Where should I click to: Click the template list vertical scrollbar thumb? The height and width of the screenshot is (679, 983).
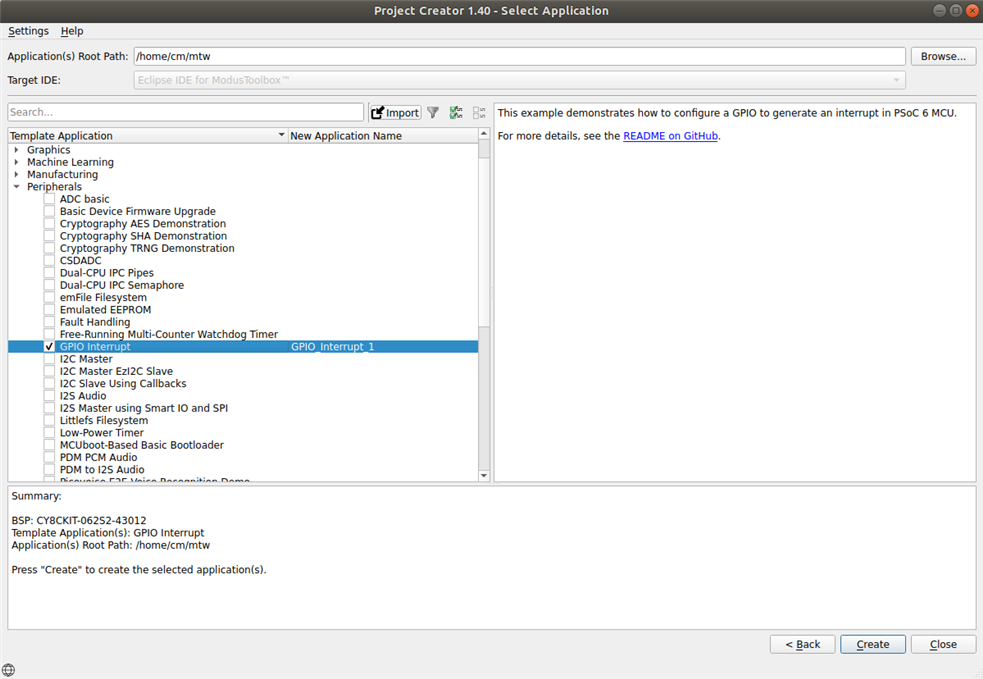coord(484,241)
